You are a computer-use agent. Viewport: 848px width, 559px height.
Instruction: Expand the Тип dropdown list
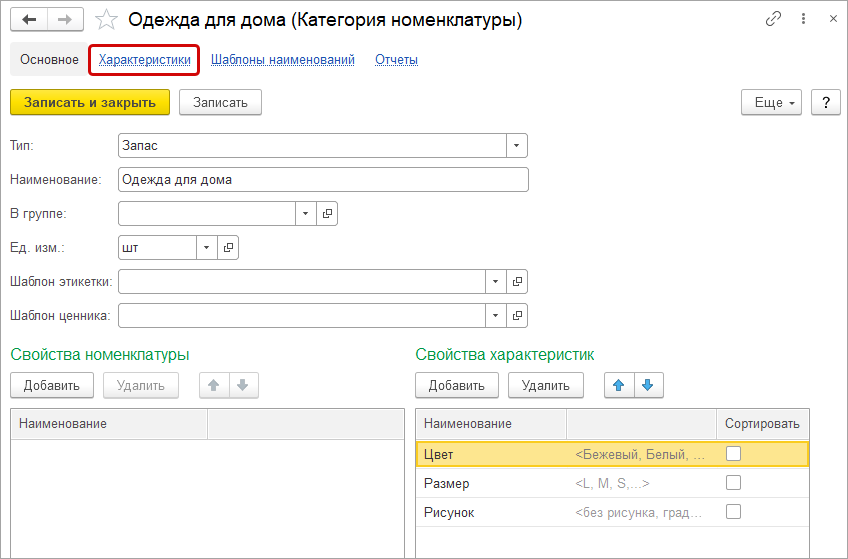tap(516, 146)
